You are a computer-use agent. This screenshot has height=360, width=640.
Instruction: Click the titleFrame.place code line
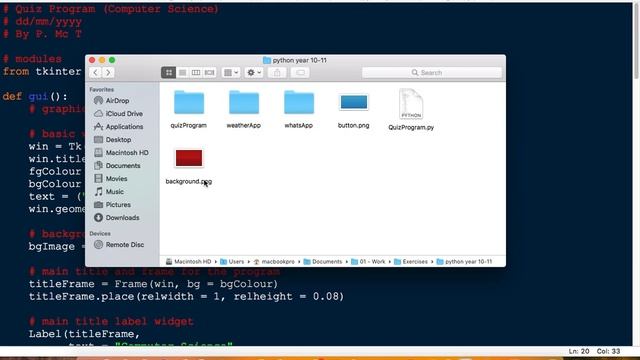click(x=187, y=296)
